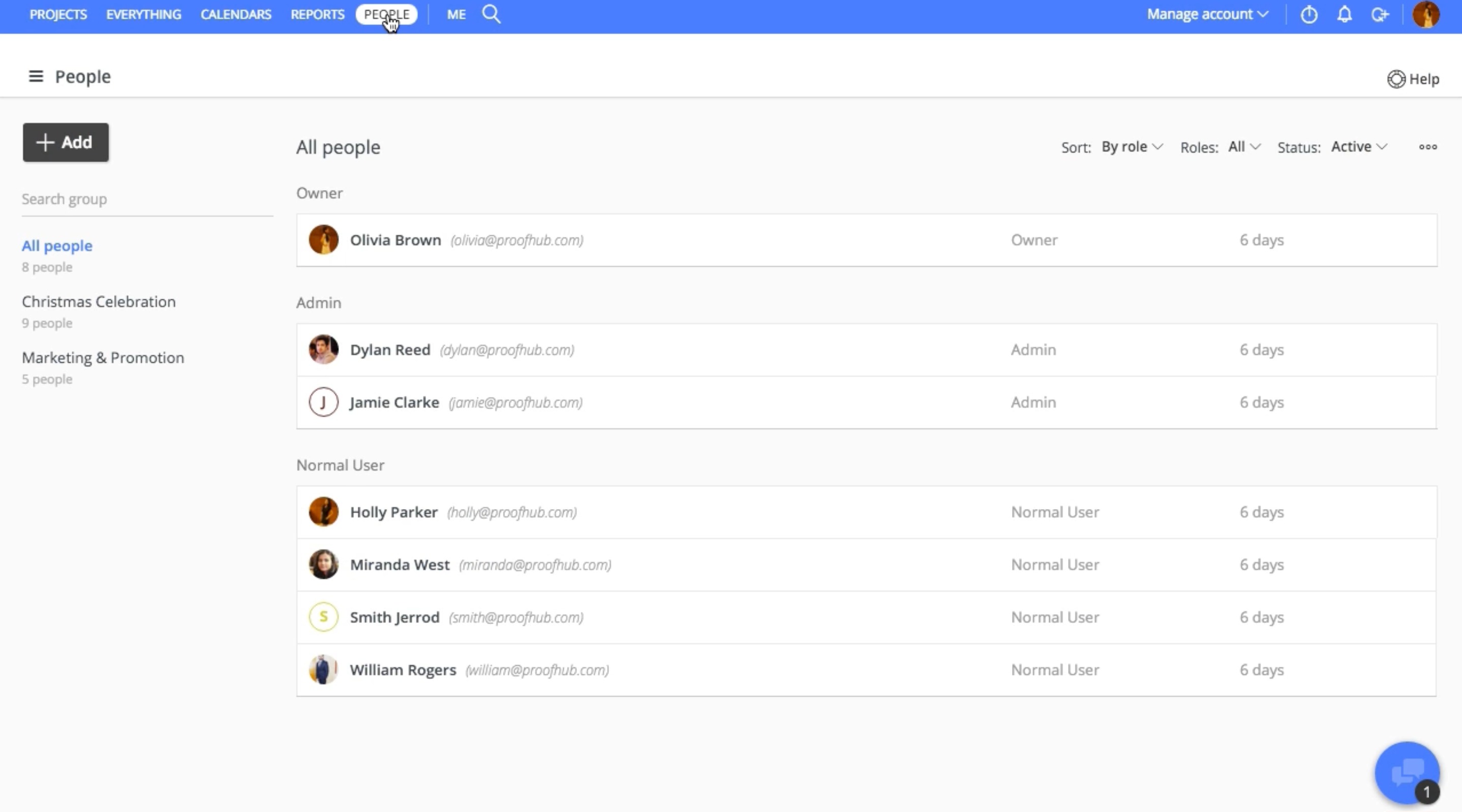The height and width of the screenshot is (812, 1462).
Task: Toggle All roles filter selection
Action: tap(1243, 146)
